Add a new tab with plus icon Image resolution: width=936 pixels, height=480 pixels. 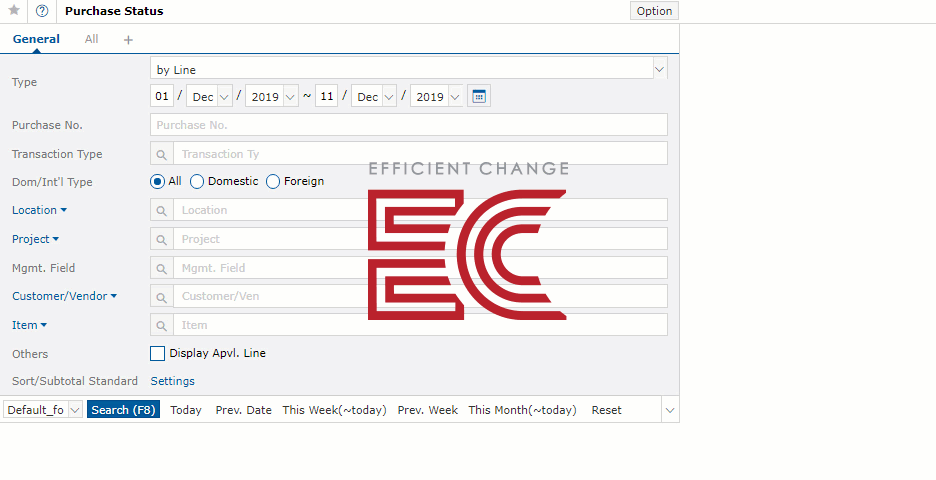[128, 39]
